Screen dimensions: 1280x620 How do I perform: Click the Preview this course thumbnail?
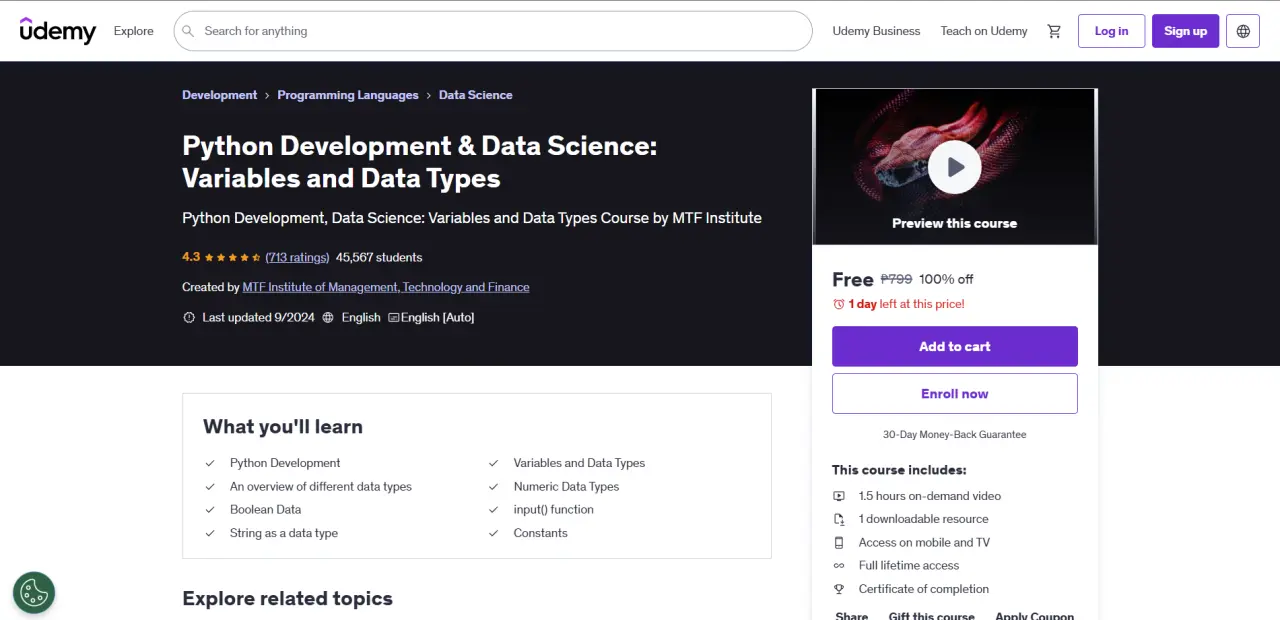954,166
